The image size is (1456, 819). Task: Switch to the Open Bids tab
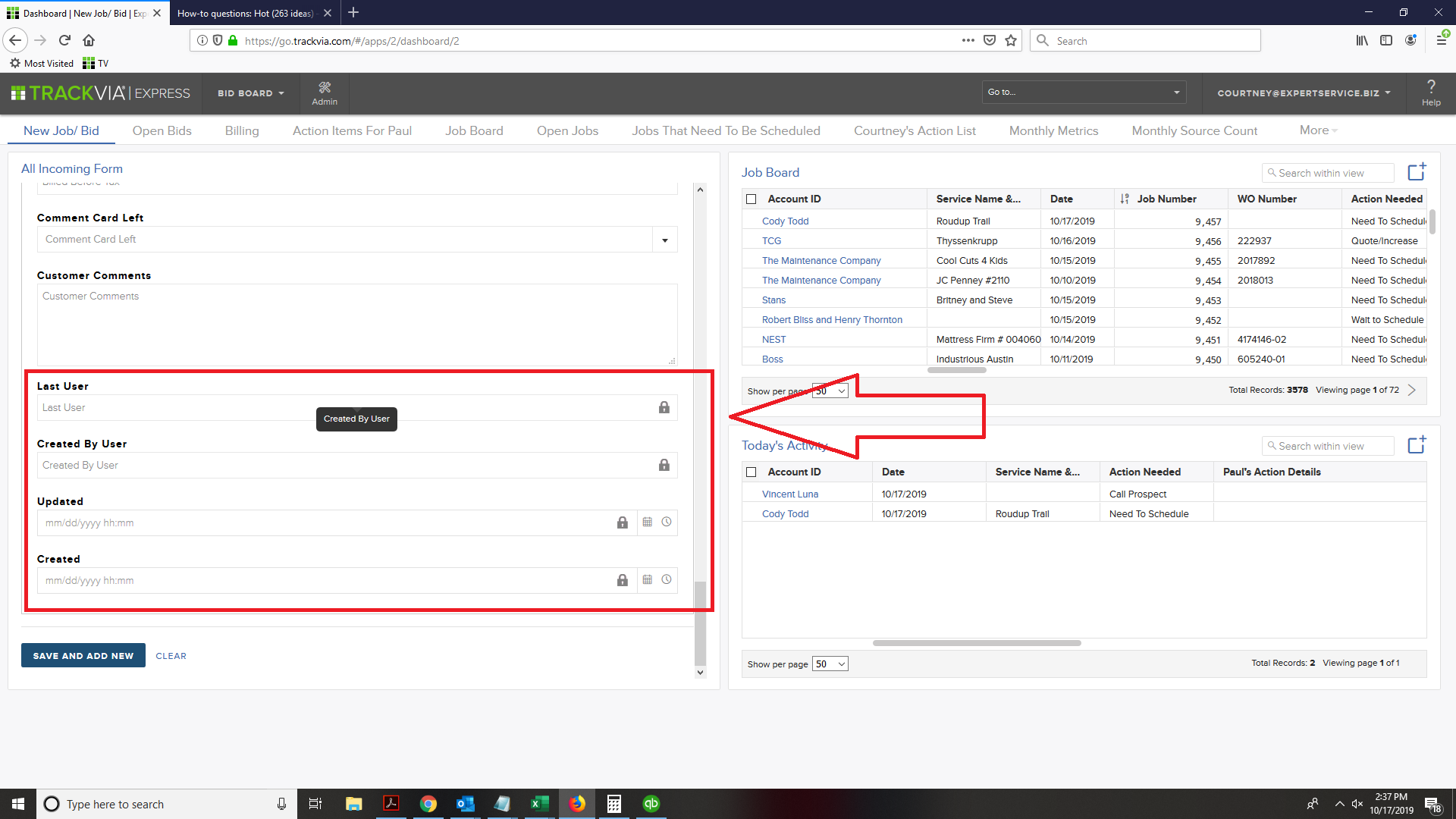point(162,130)
